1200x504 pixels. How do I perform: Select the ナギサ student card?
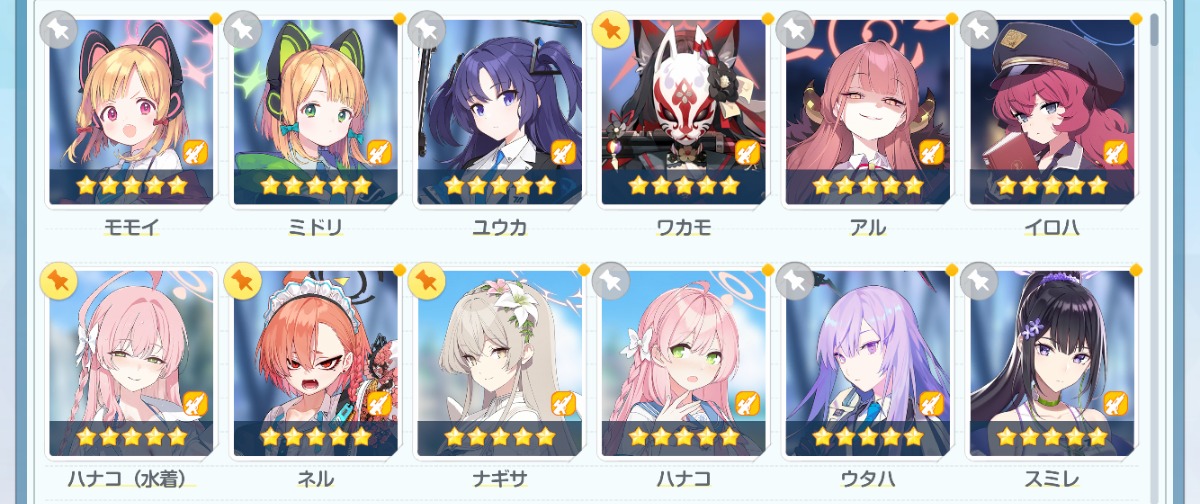point(499,363)
